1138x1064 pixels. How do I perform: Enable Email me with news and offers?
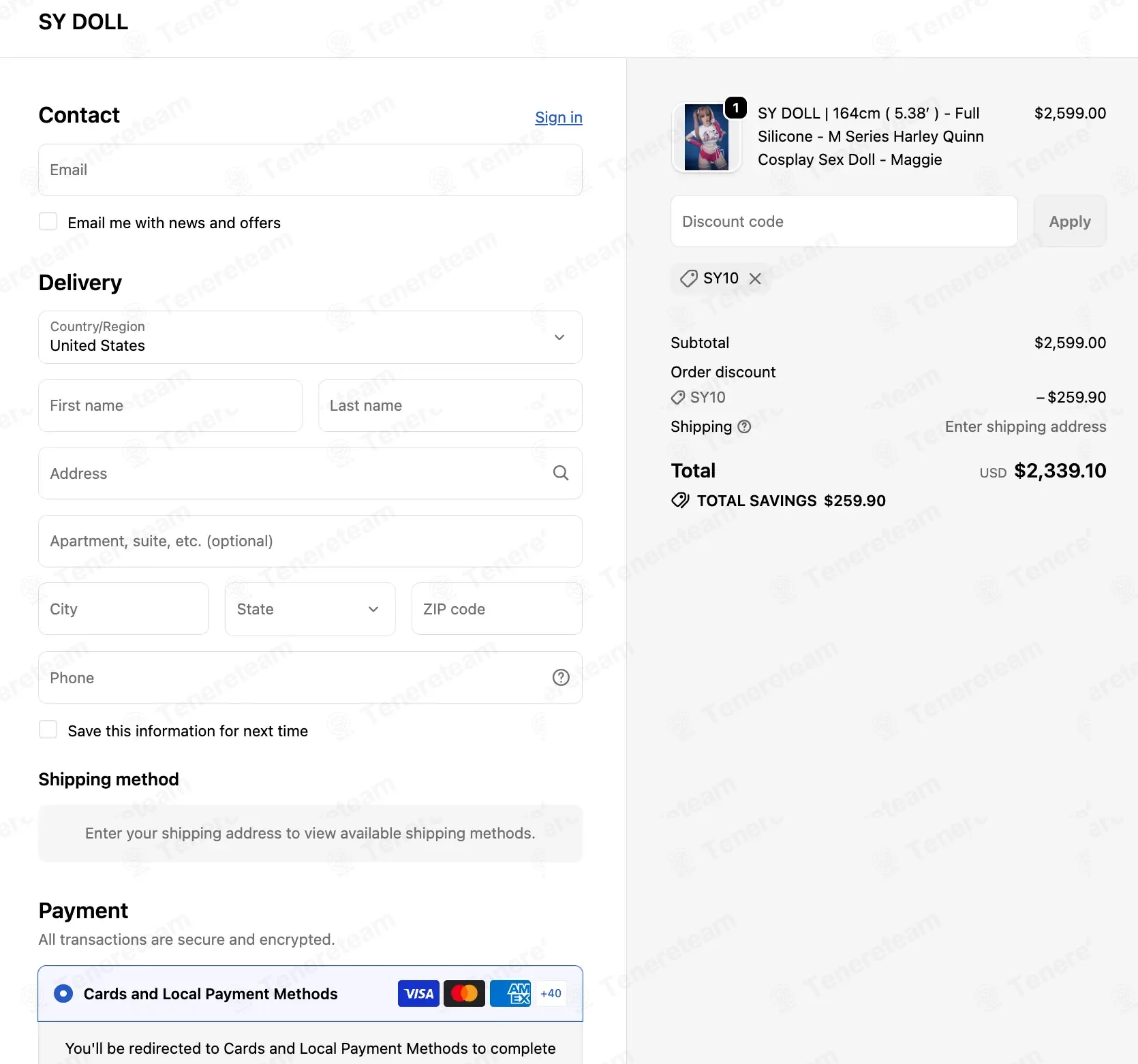[x=48, y=222]
